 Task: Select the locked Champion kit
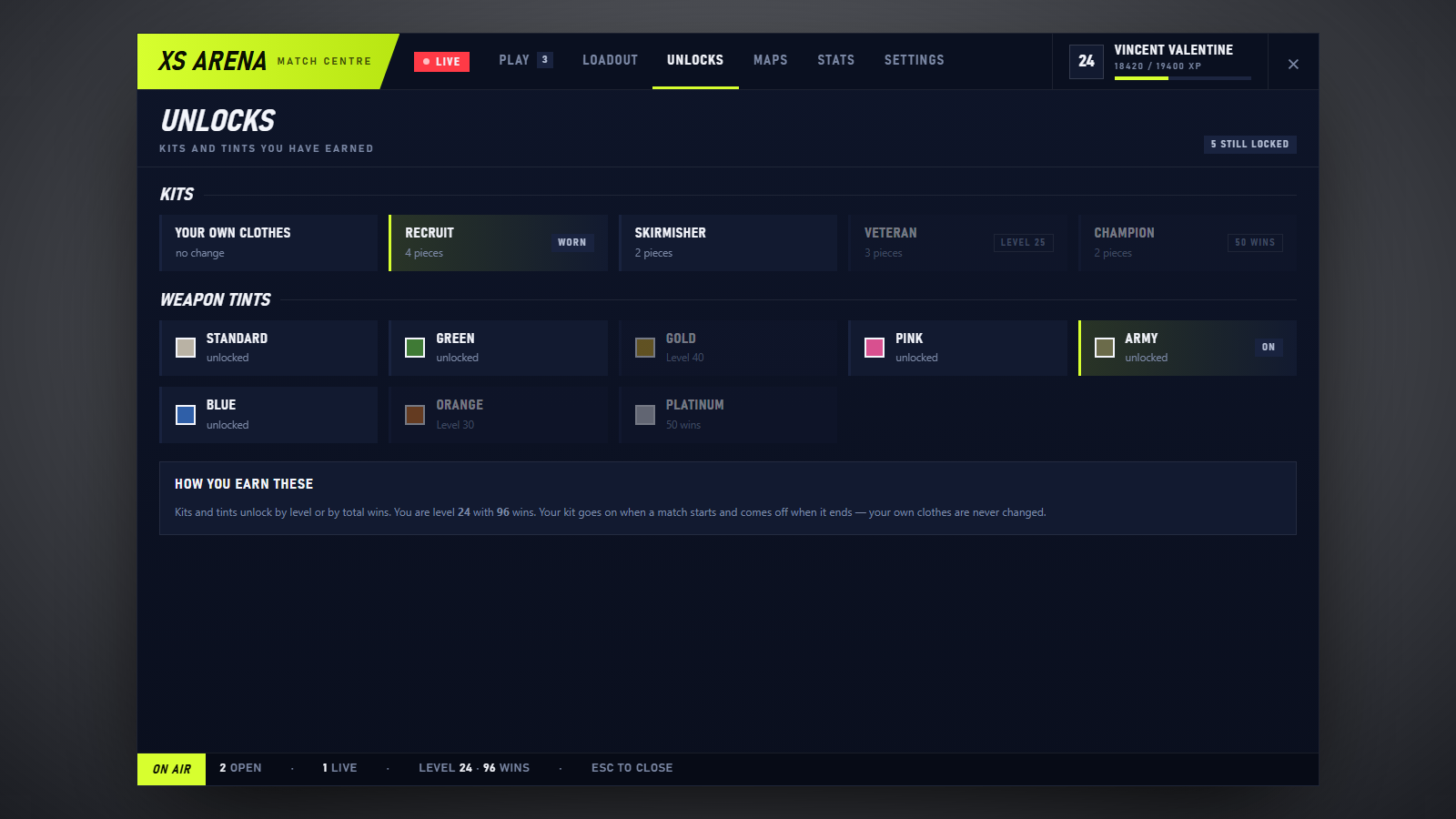click(1188, 243)
